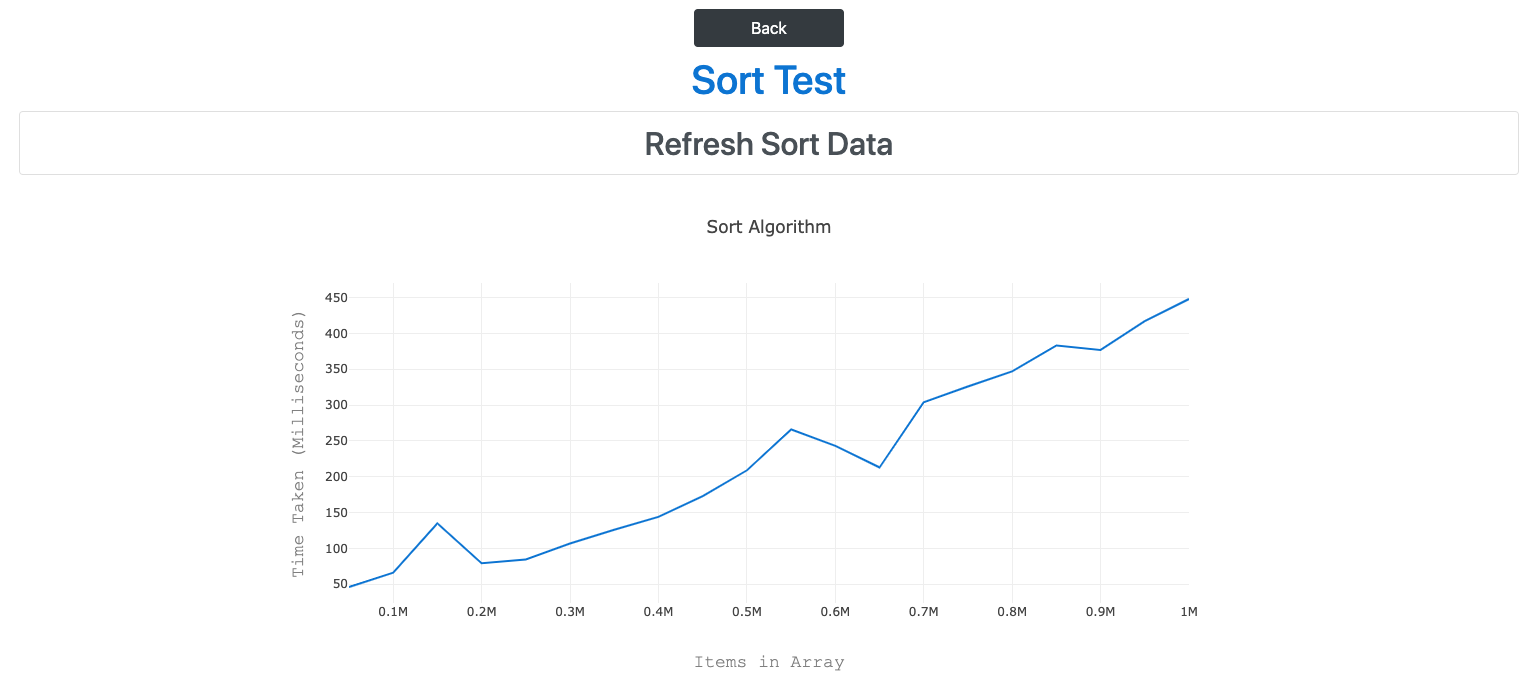Image resolution: width=1538 pixels, height=700 pixels.
Task: Select the Sort Algorithm chart title
Action: (768, 227)
